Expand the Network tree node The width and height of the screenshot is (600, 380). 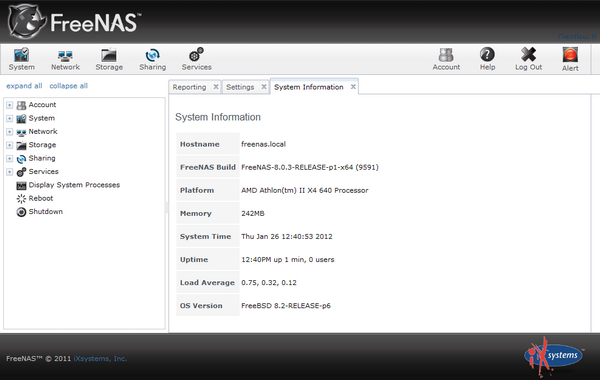10,132
